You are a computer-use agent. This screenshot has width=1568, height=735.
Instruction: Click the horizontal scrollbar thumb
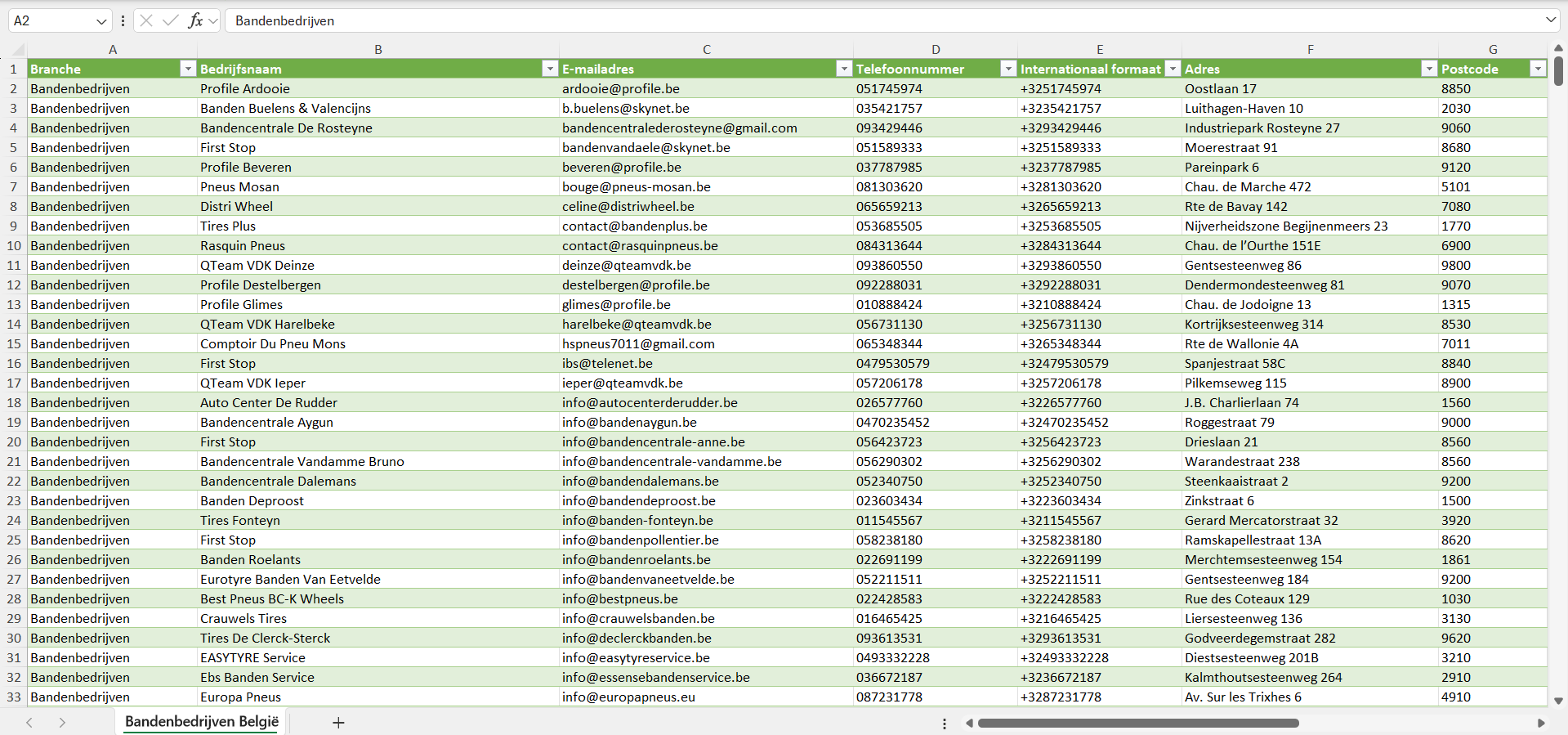[1137, 723]
